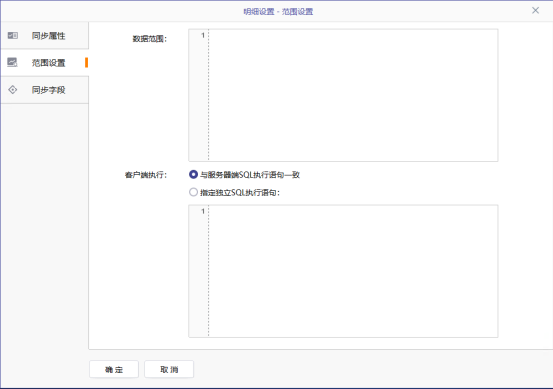Click the 数据范围 label

coord(150,39)
